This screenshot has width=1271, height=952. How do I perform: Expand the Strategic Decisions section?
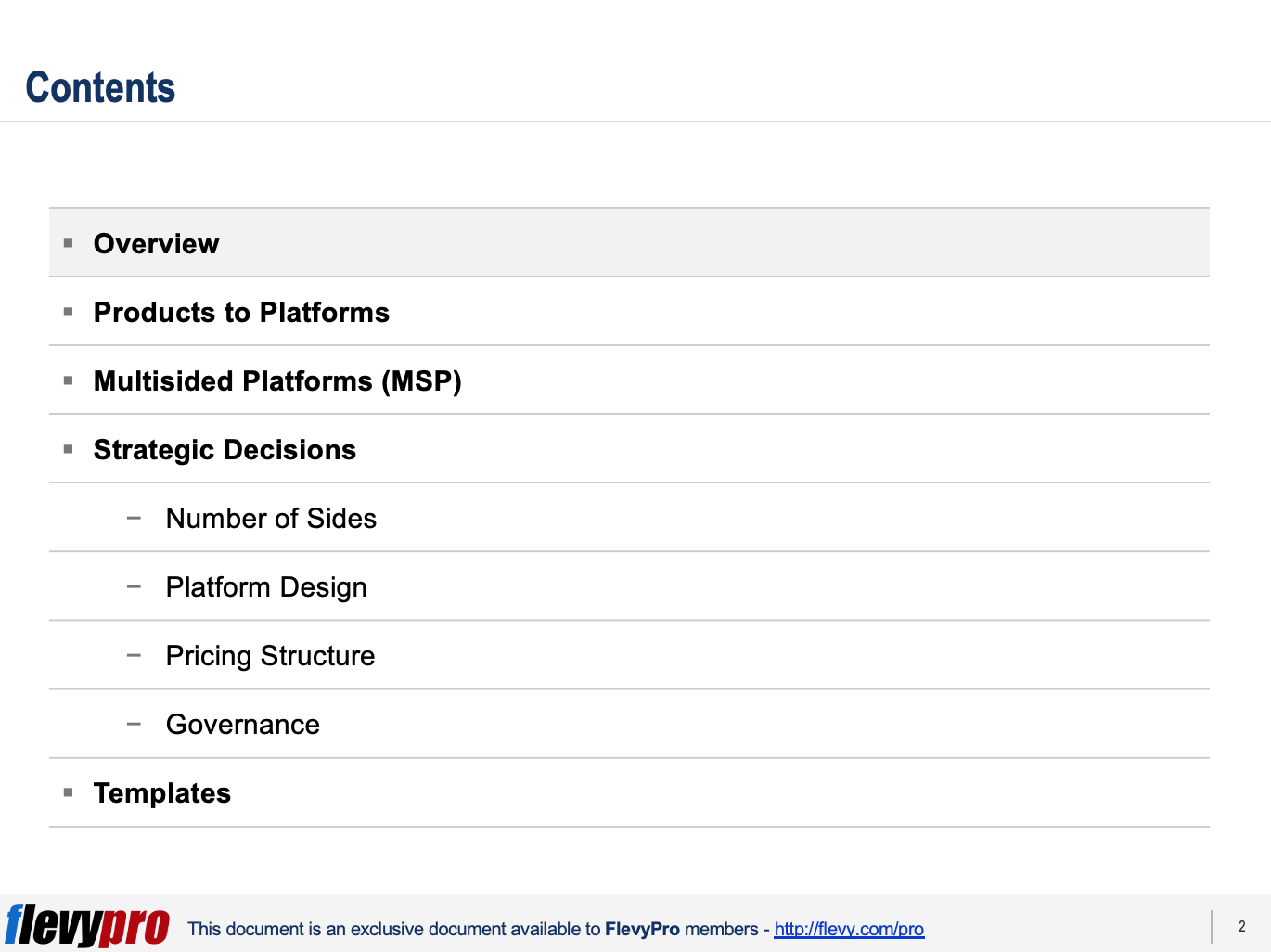225,449
